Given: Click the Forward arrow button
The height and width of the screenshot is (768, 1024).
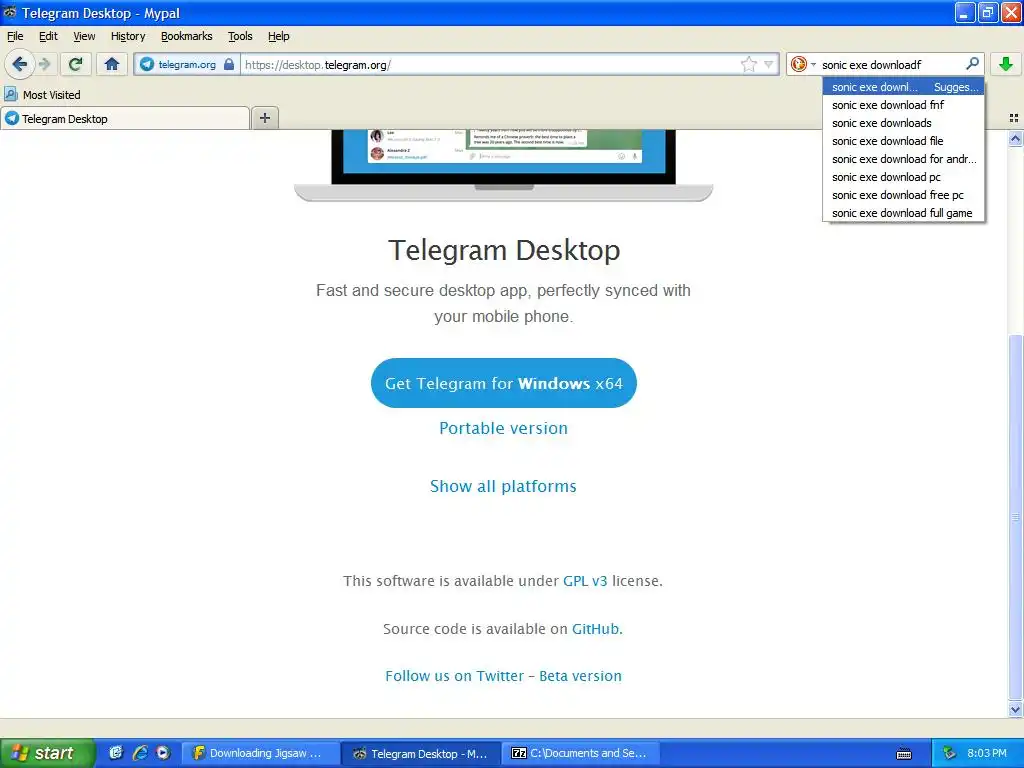Looking at the screenshot, I should 44,64.
